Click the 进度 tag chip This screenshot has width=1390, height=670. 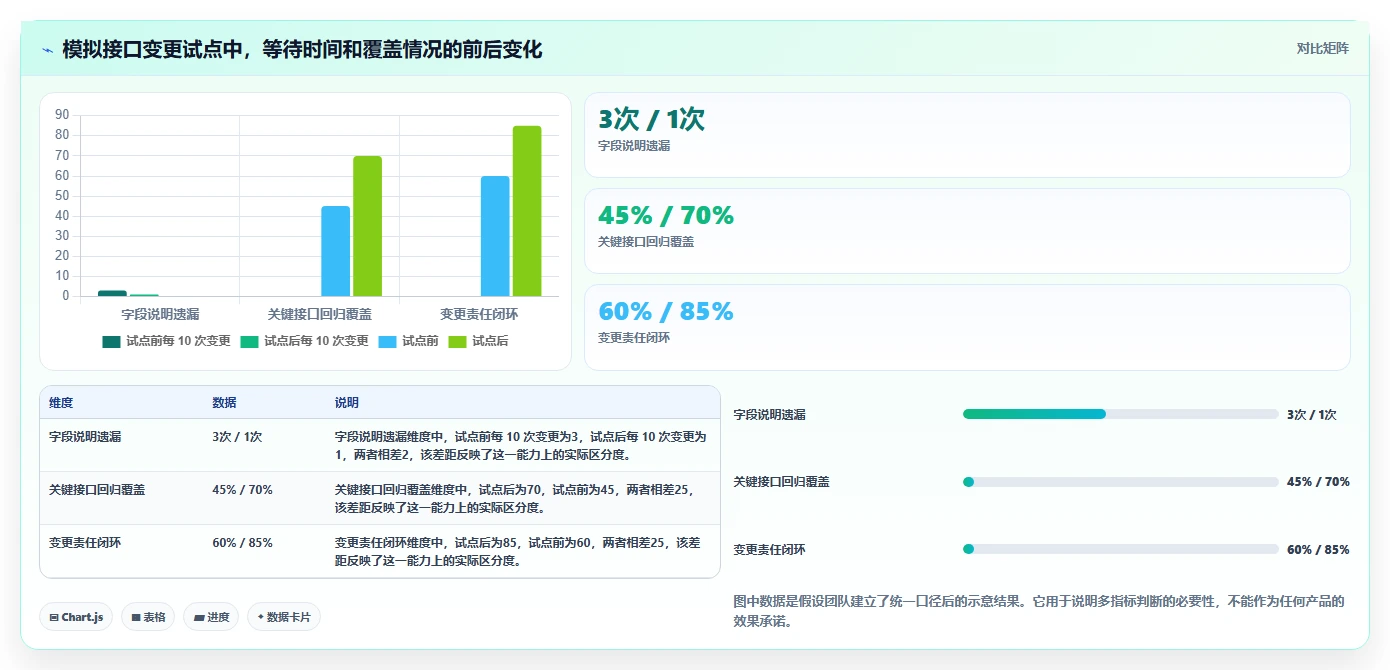tap(212, 617)
